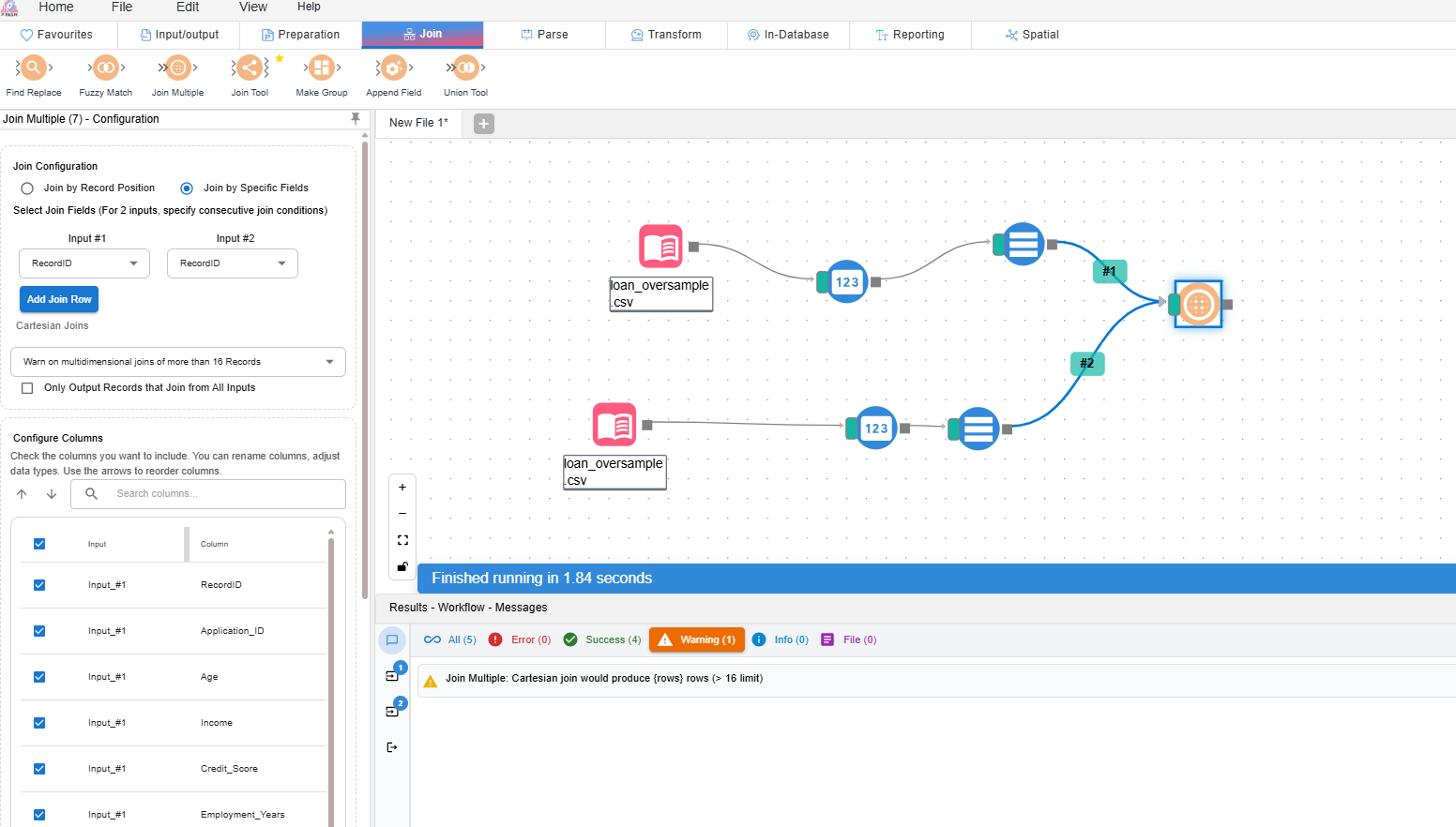Click the fit view icon on canvas

402,540
